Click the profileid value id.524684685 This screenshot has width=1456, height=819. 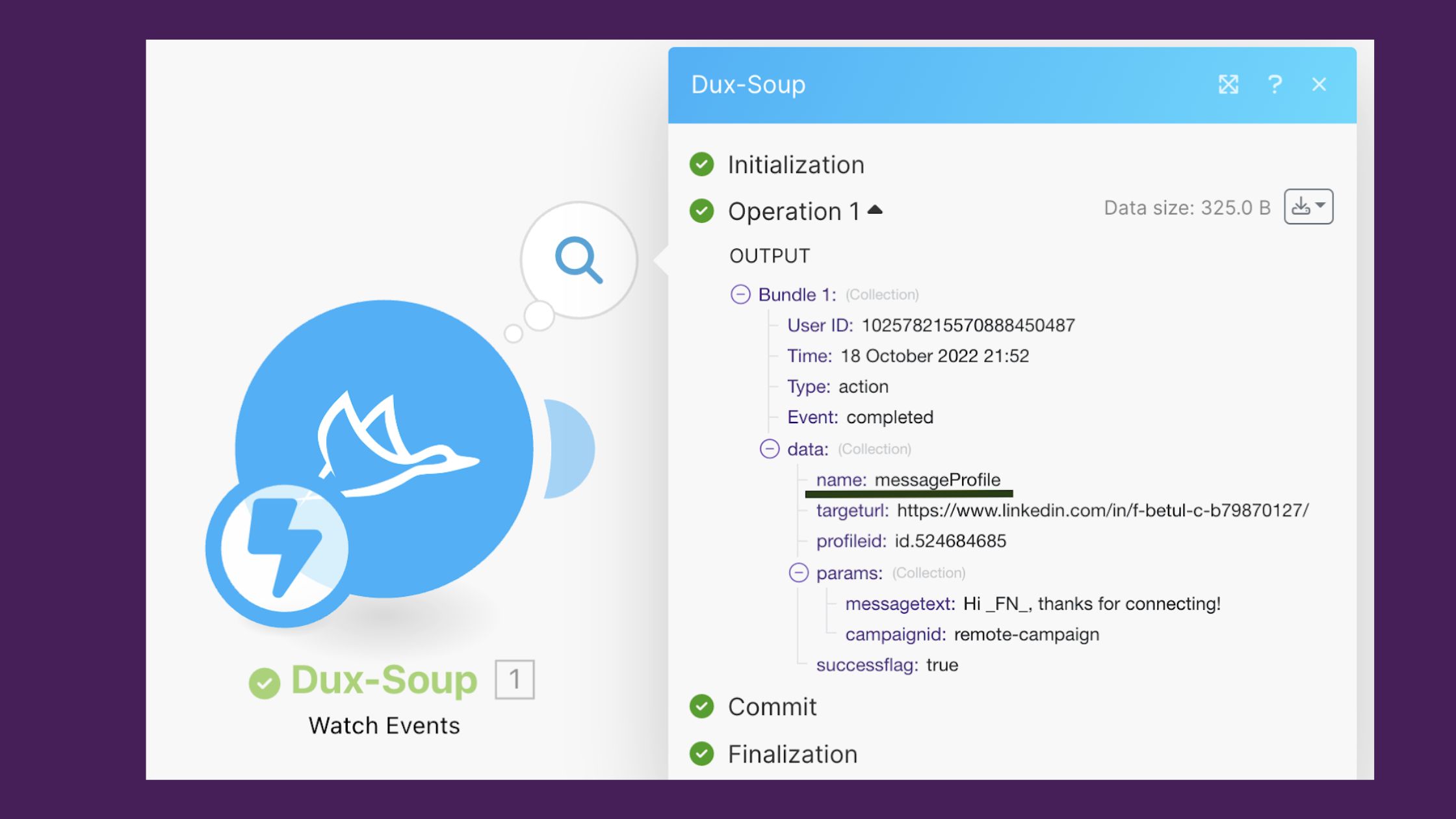coord(950,541)
